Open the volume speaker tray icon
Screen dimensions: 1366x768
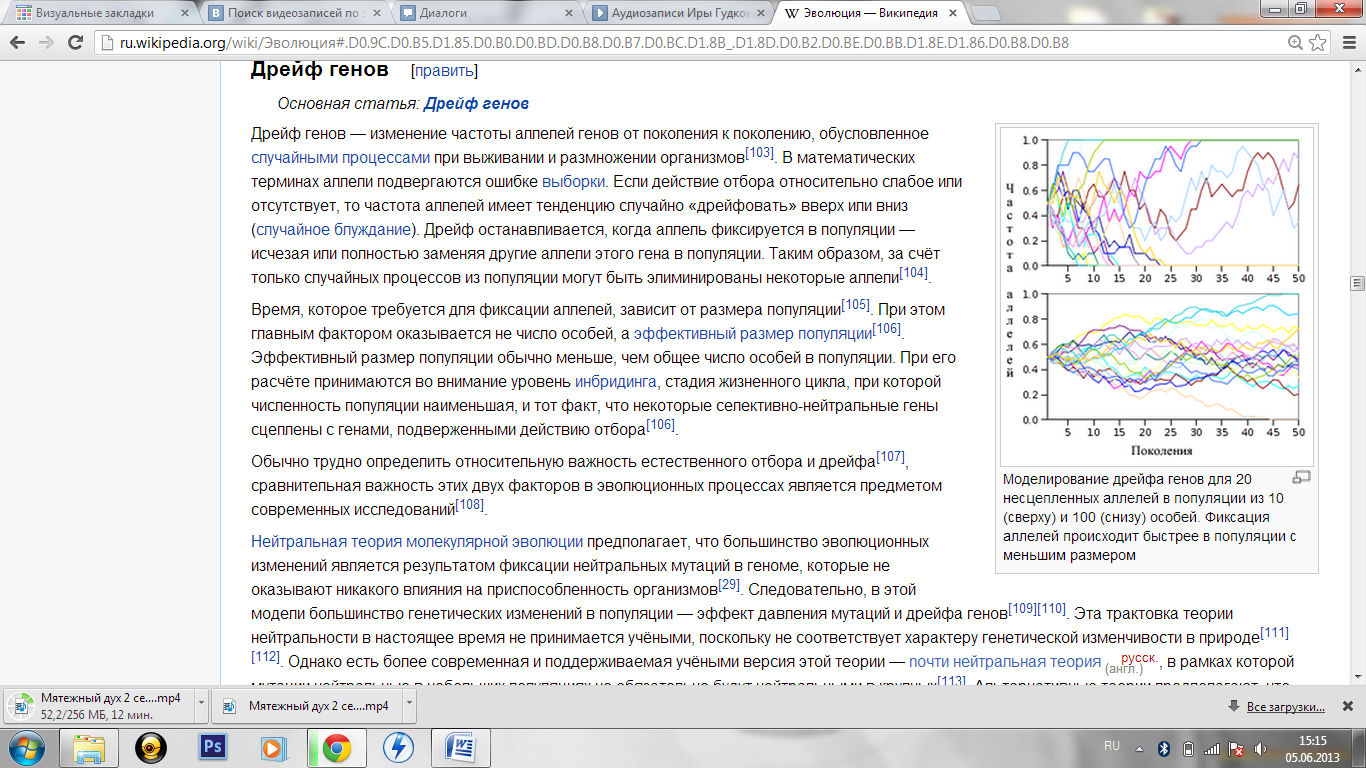tap(1260, 747)
